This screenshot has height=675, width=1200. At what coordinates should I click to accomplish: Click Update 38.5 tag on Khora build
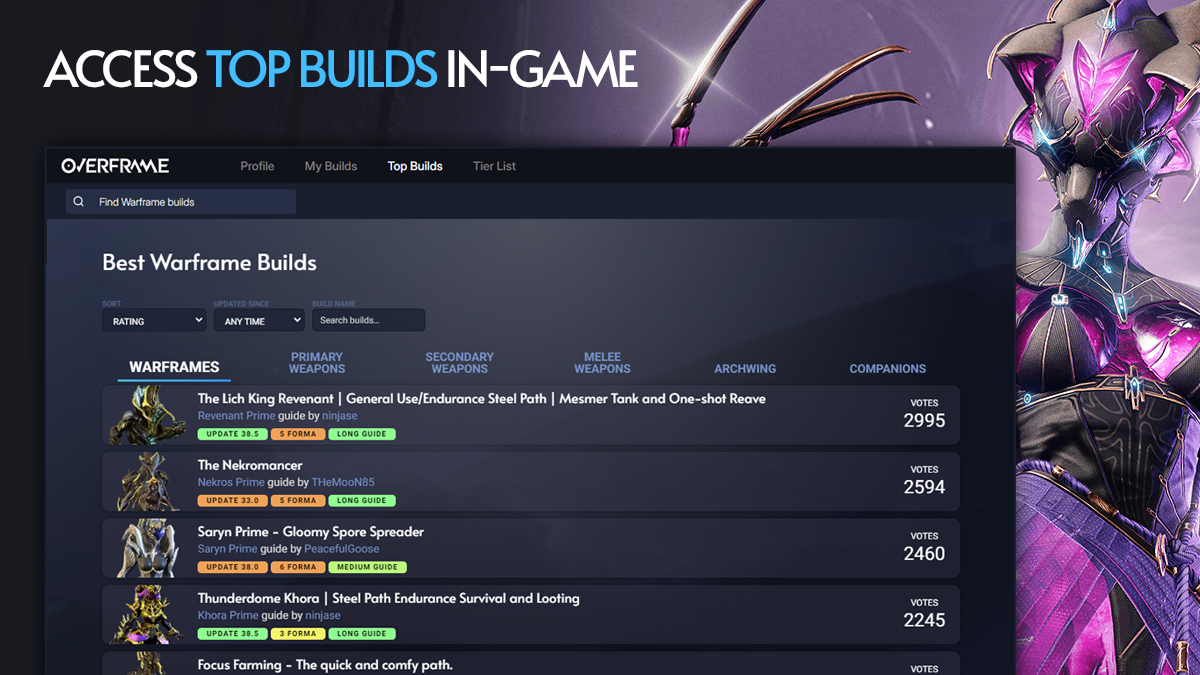231,633
